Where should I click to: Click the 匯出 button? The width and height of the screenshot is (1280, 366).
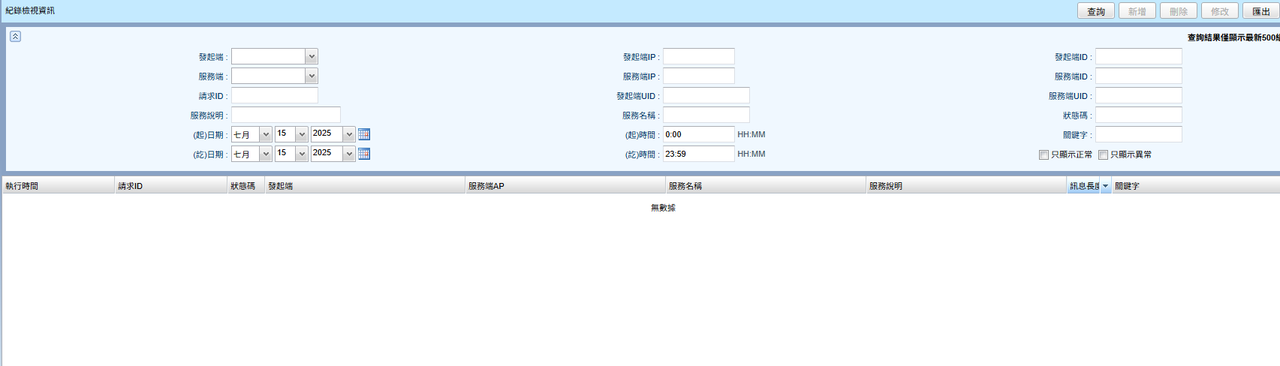(1261, 11)
